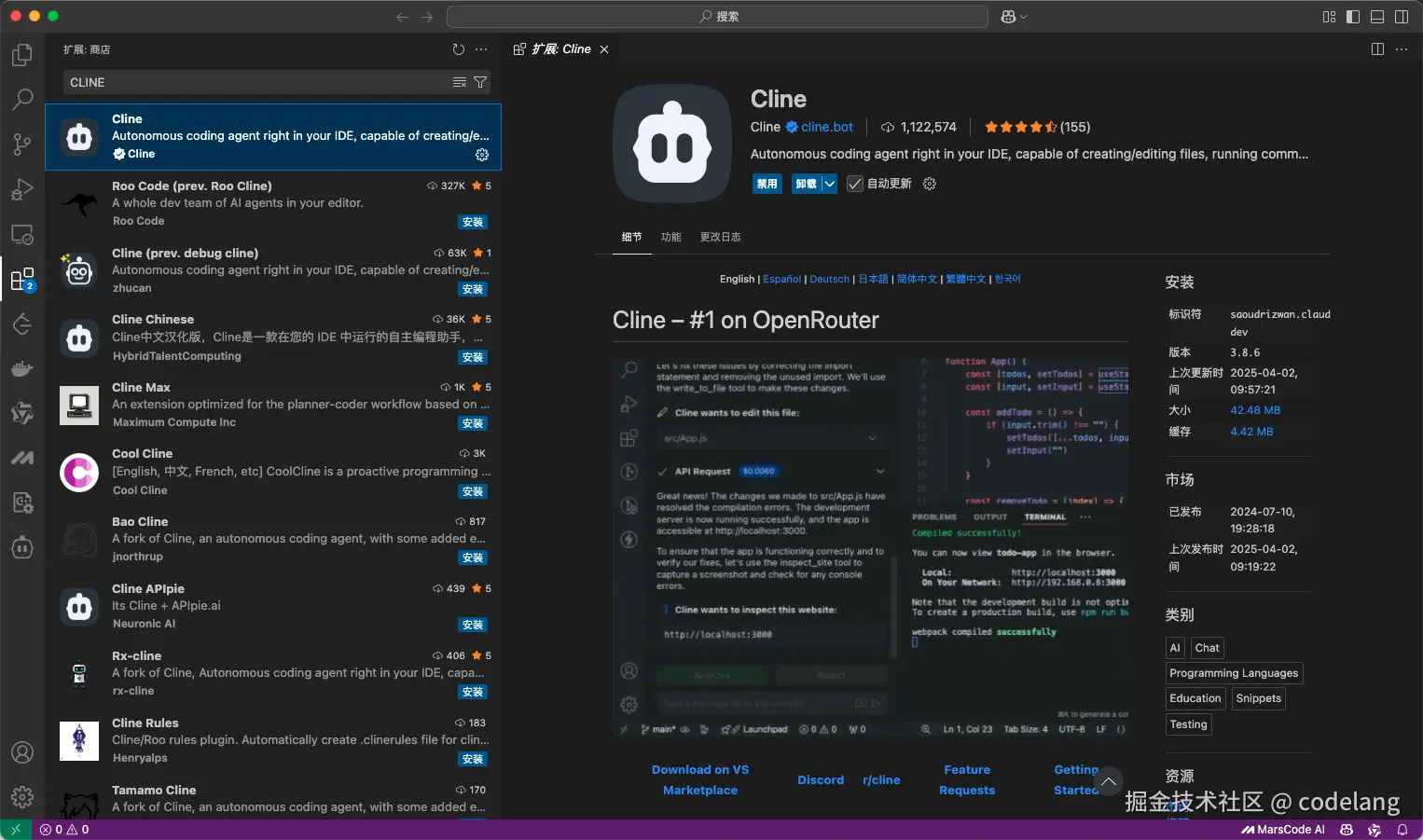Open the Accounts icon in activity bar

(22, 752)
